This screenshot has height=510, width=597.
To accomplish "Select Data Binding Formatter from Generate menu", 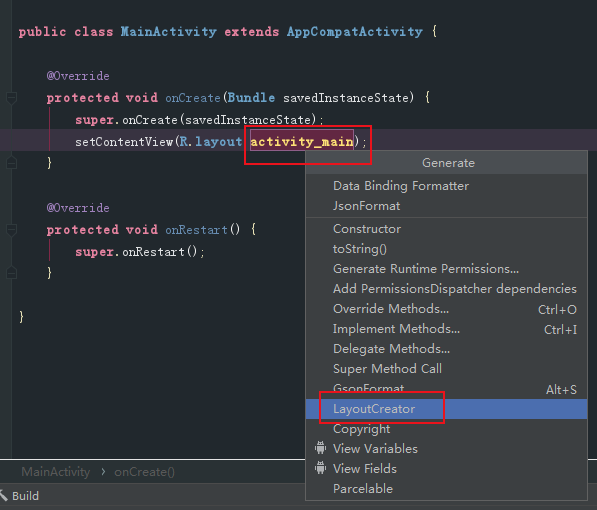I will tap(446, 186).
